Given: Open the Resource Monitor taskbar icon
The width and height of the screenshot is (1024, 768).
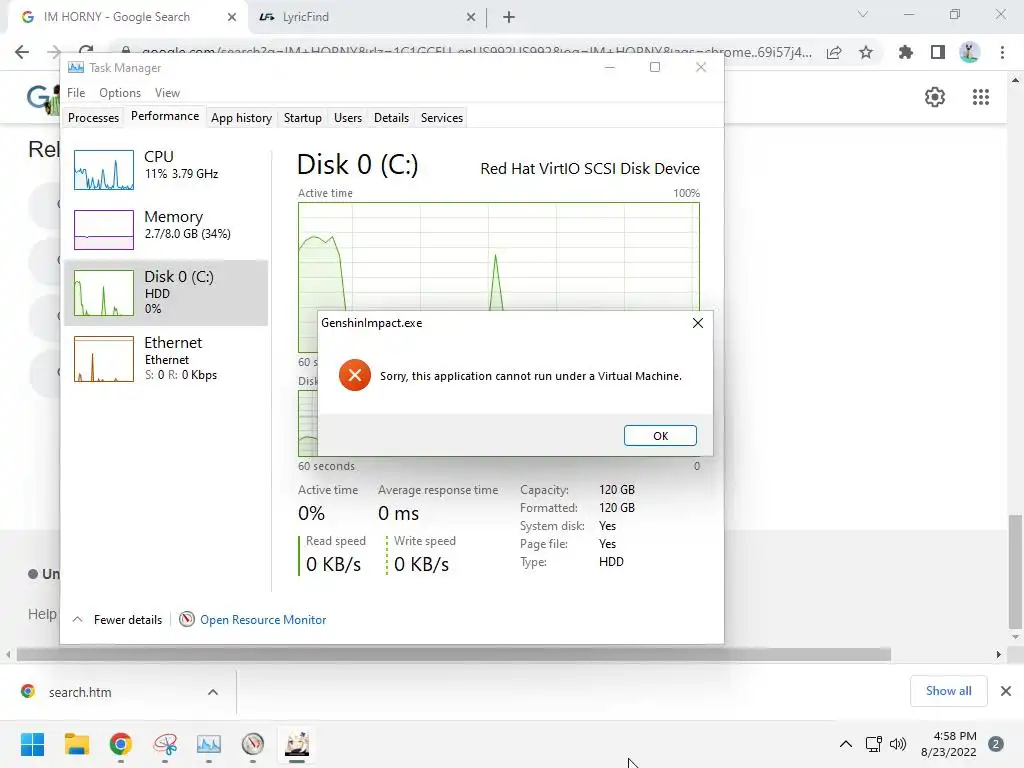Looking at the screenshot, I should pos(253,744).
